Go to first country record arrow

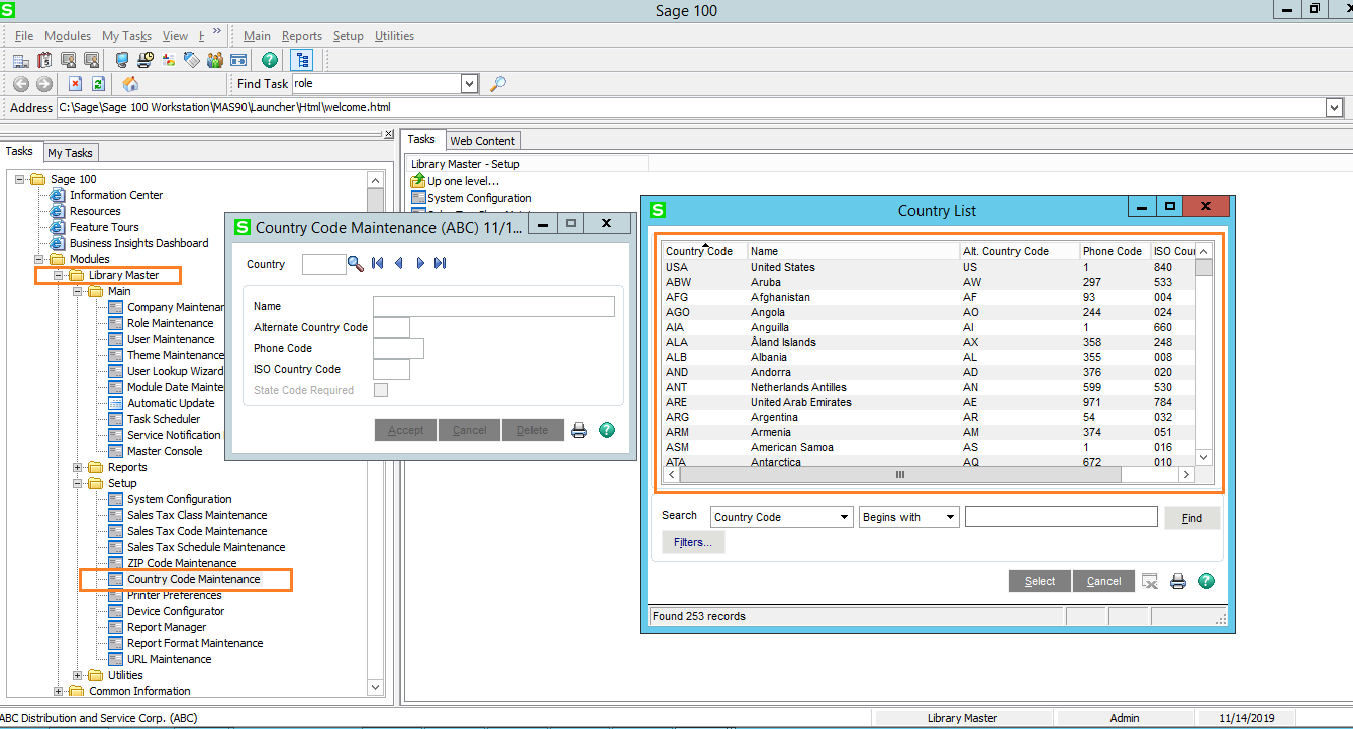click(377, 263)
